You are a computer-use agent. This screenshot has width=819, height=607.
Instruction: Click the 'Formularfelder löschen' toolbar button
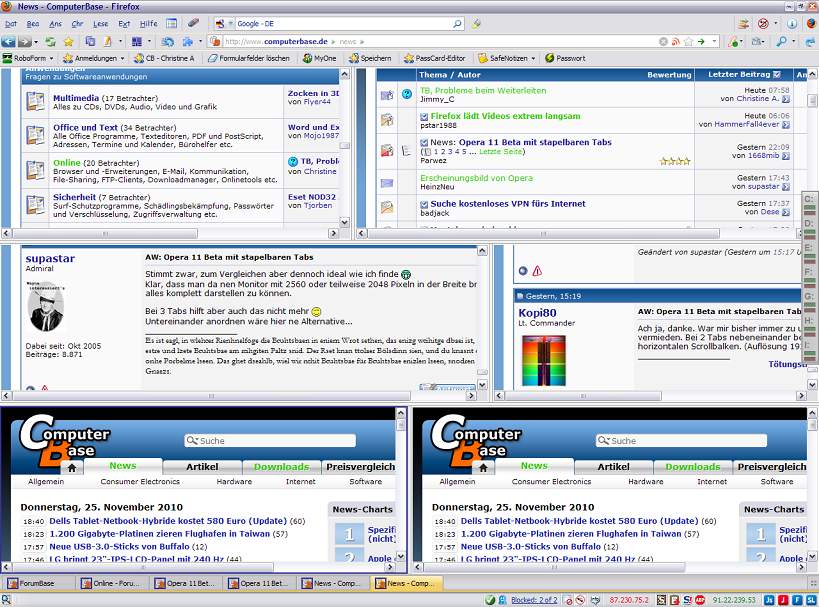(249, 59)
